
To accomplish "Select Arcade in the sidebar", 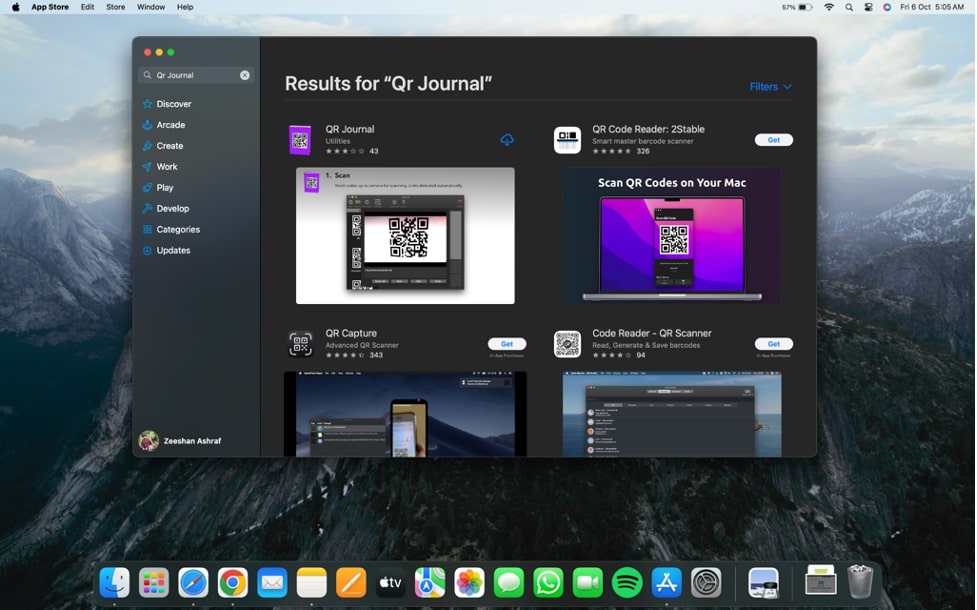I will [x=170, y=125].
